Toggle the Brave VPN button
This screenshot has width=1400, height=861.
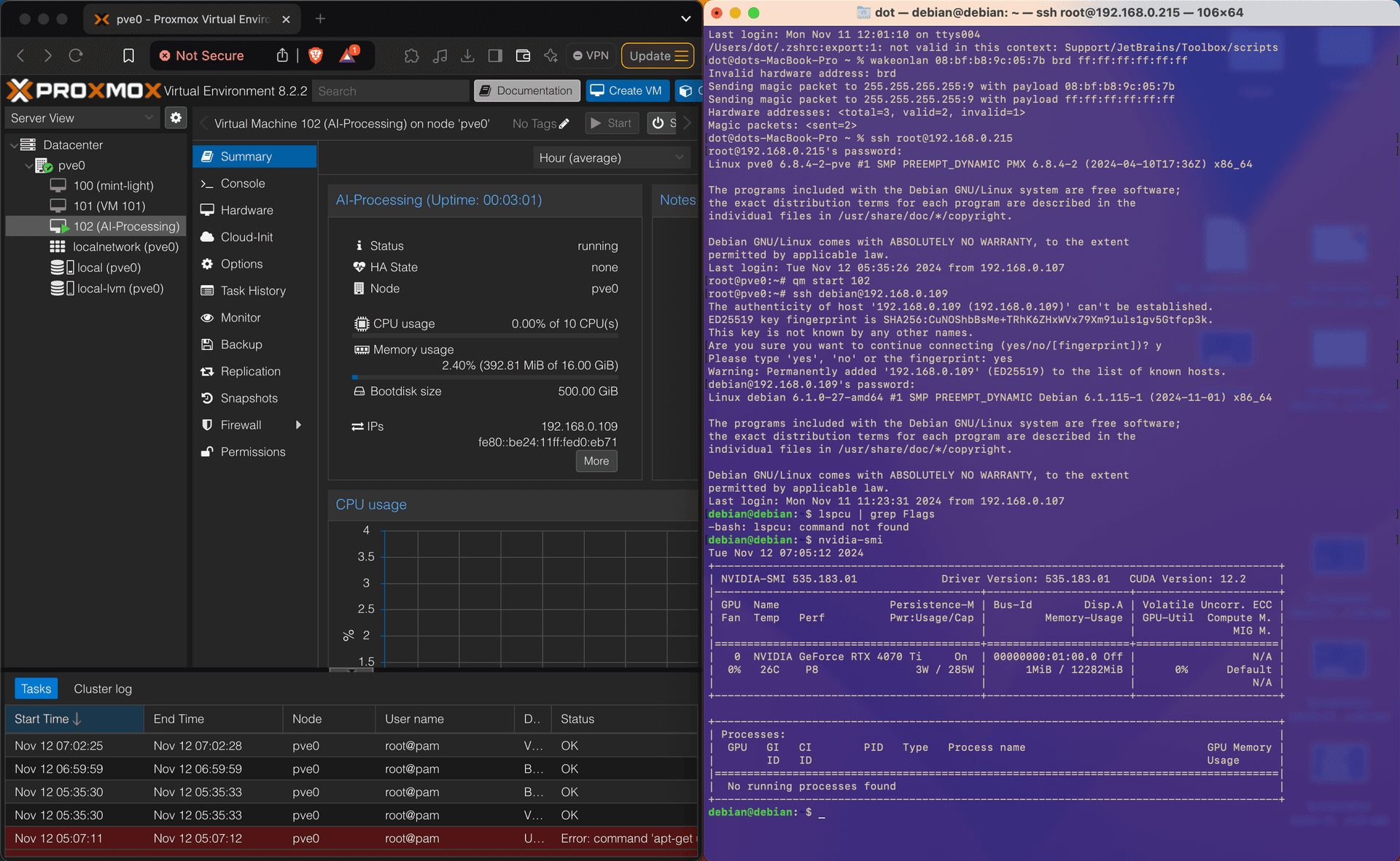[x=591, y=55]
